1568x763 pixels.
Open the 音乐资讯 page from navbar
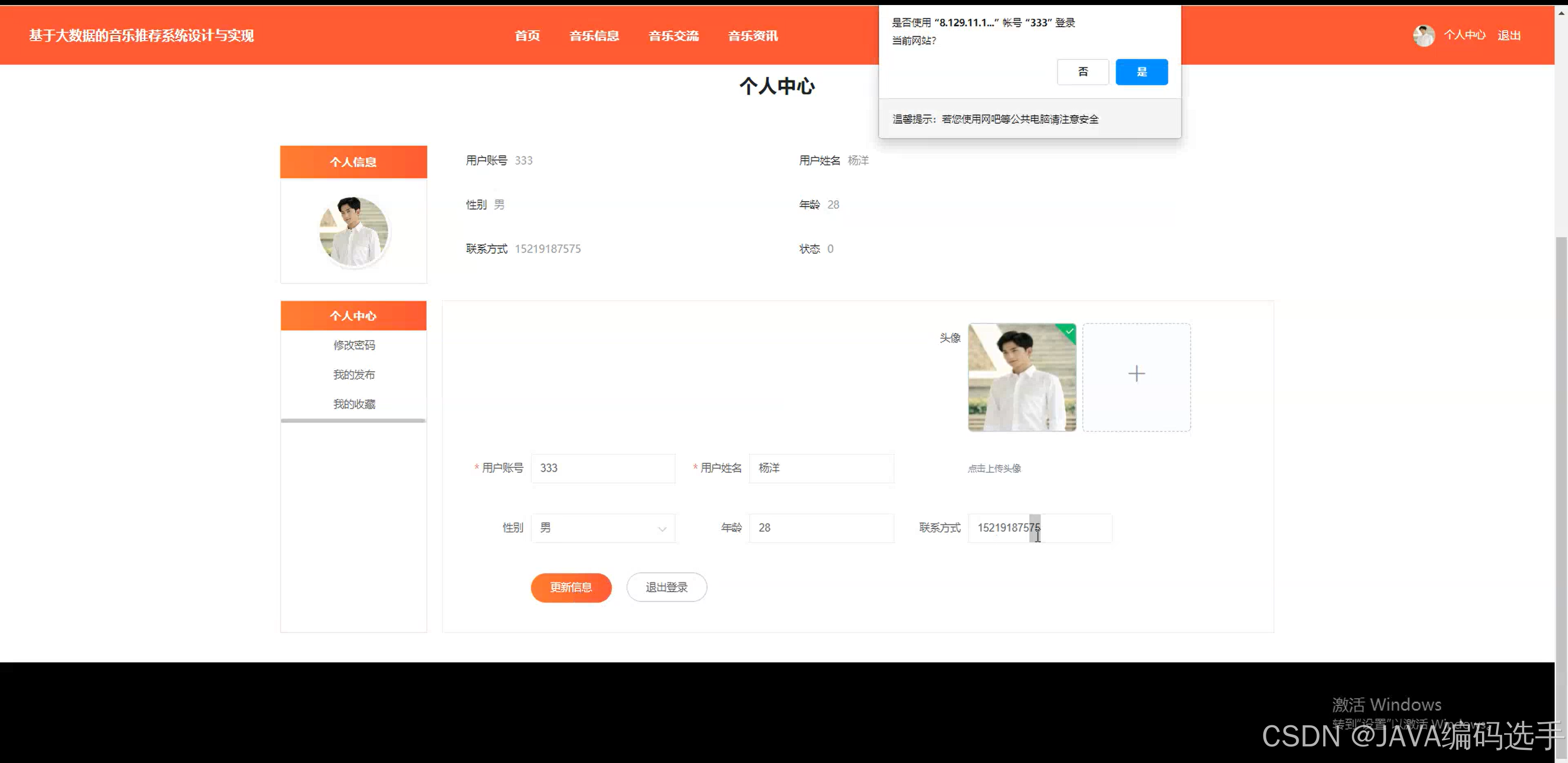[x=753, y=35]
